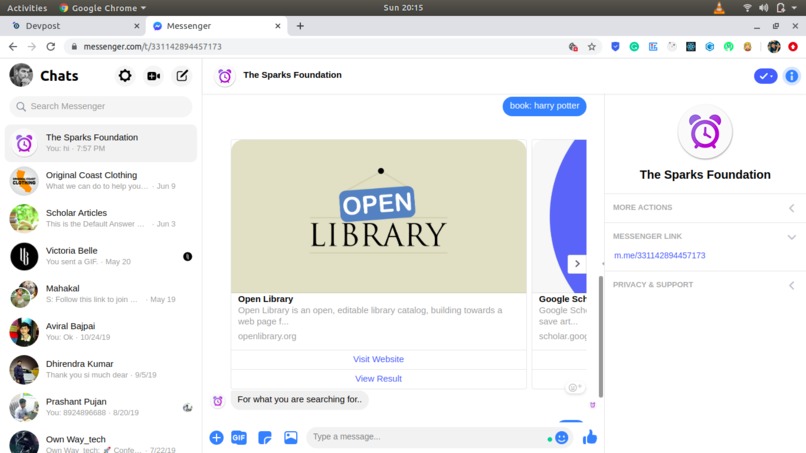This screenshot has height=453, width=806.
Task: Collapse the Messenger Link section
Action: (x=705, y=237)
